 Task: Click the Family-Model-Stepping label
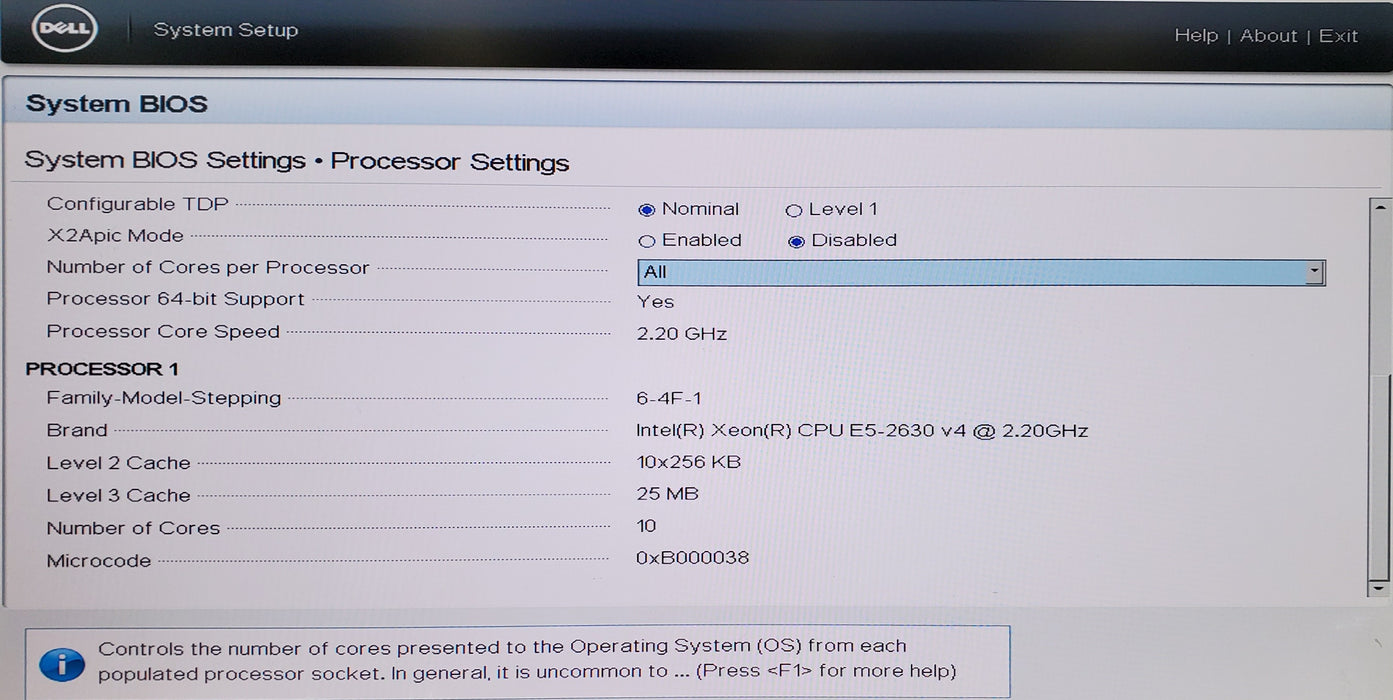164,398
